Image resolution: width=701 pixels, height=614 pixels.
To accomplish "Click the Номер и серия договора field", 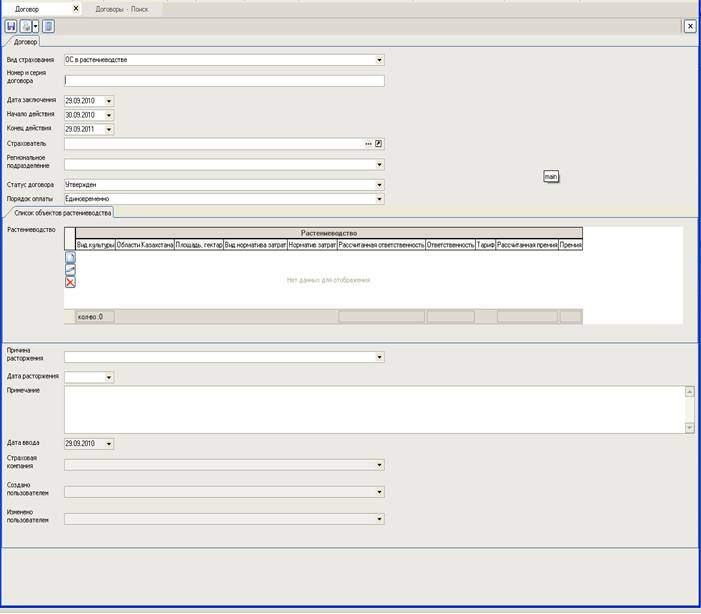I will (x=224, y=81).
